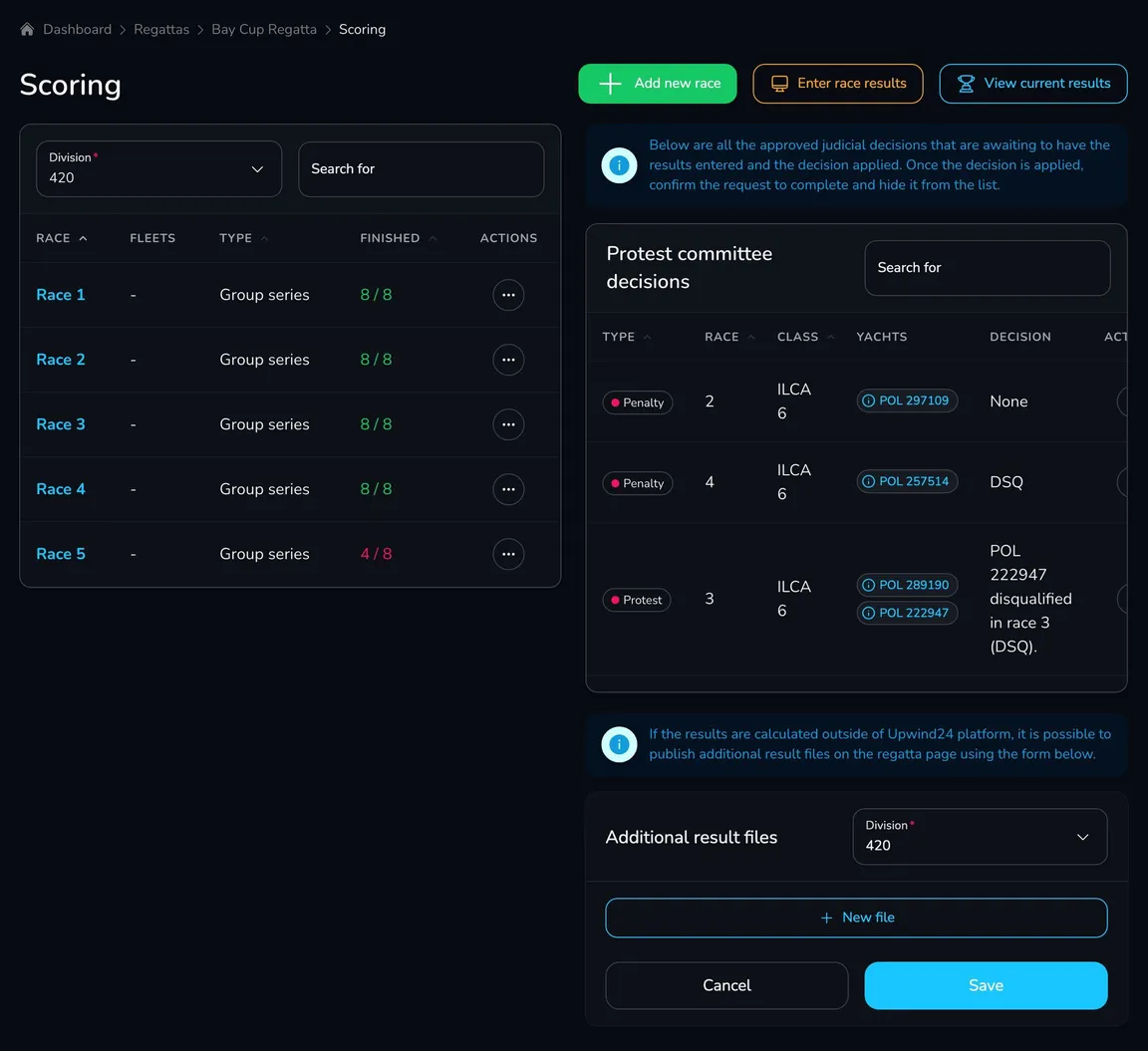Image resolution: width=1148 pixels, height=1051 pixels.
Task: Click Decision column header
Action: pos(1019,337)
